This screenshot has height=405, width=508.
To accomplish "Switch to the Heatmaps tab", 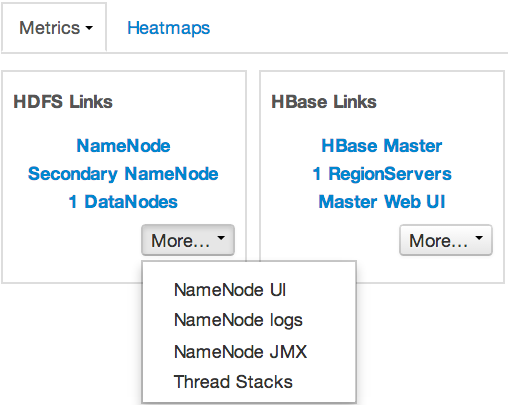I will [169, 28].
